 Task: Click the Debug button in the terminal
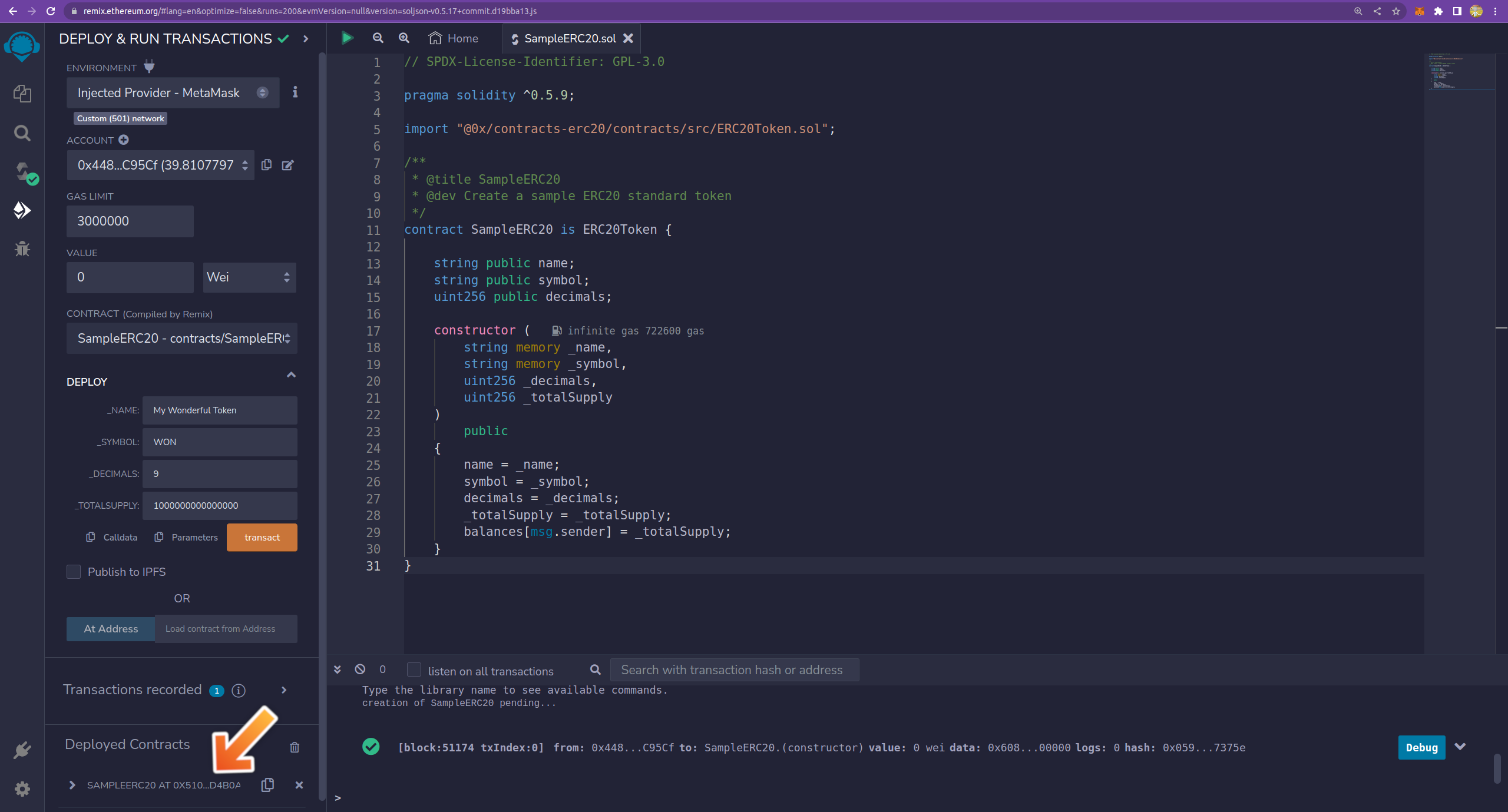click(x=1421, y=747)
